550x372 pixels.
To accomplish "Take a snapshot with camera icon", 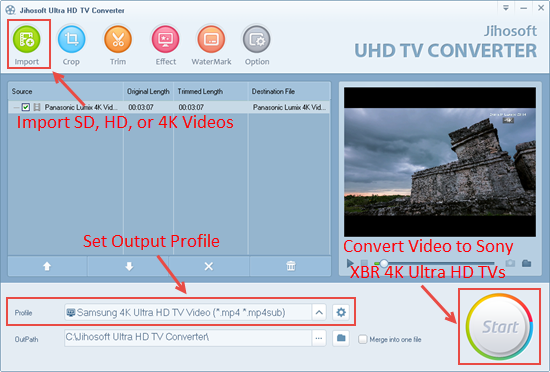I will [x=510, y=263].
